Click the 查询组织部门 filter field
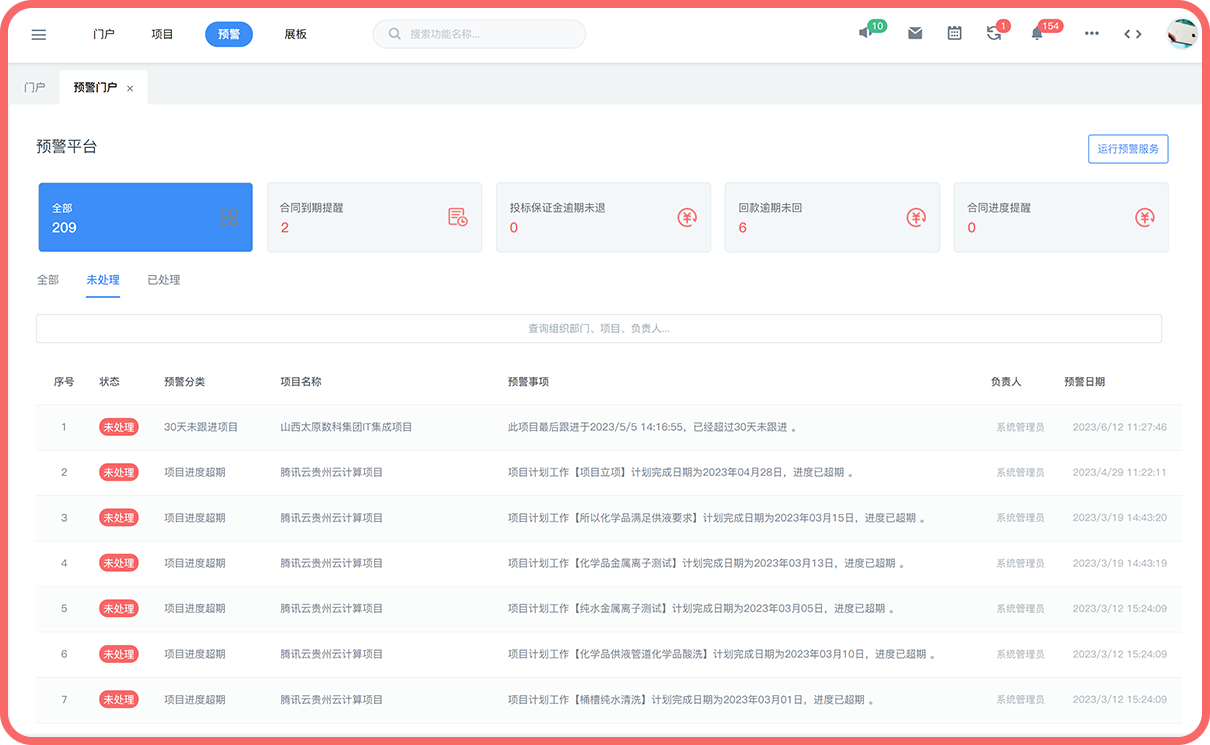 pyautogui.click(x=598, y=328)
